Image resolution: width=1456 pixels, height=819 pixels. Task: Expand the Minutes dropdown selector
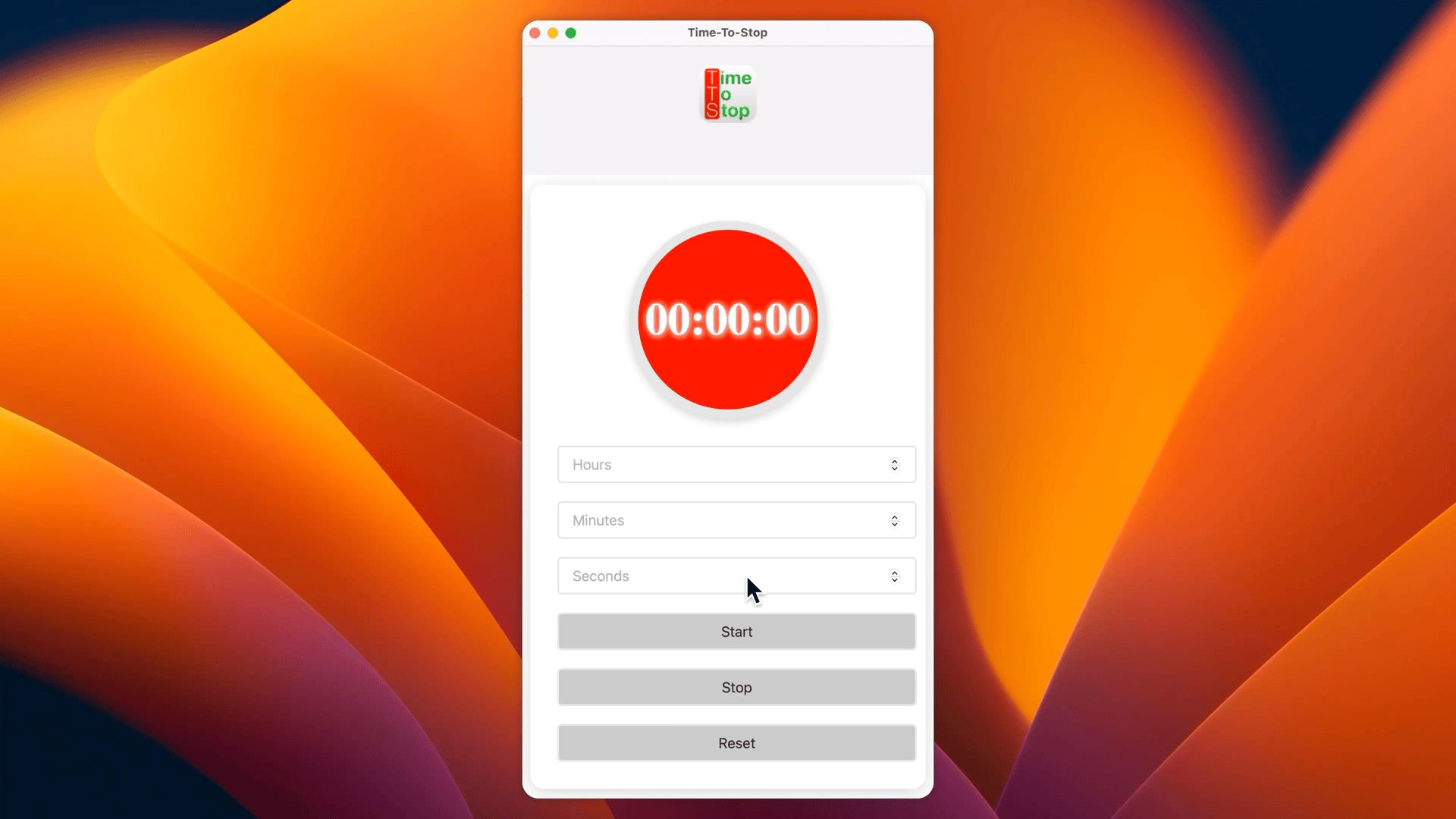pos(894,520)
